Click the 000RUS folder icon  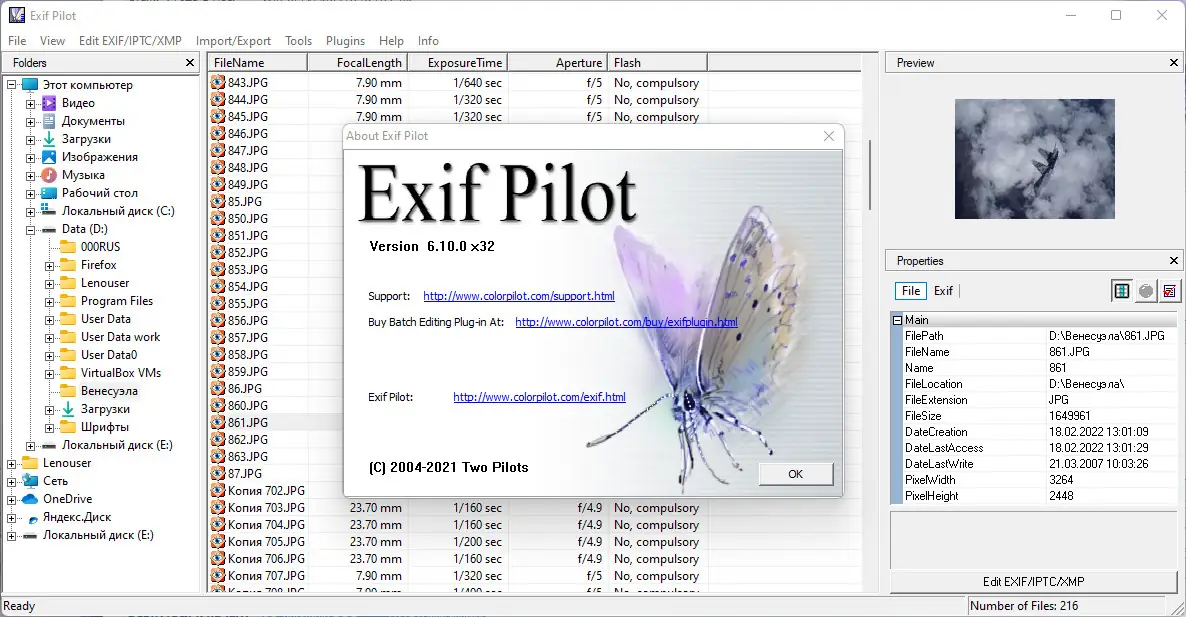point(68,246)
